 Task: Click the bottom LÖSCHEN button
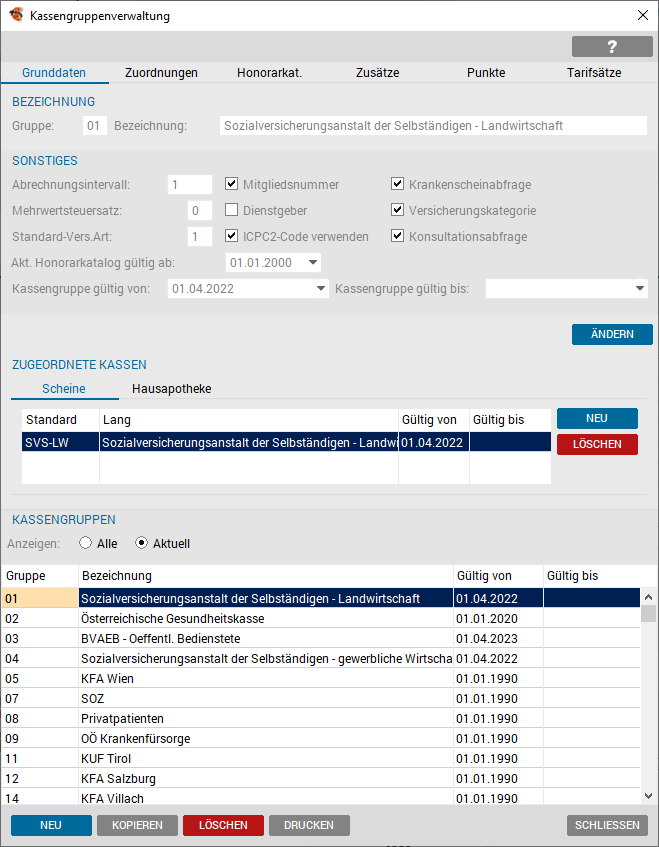223,825
